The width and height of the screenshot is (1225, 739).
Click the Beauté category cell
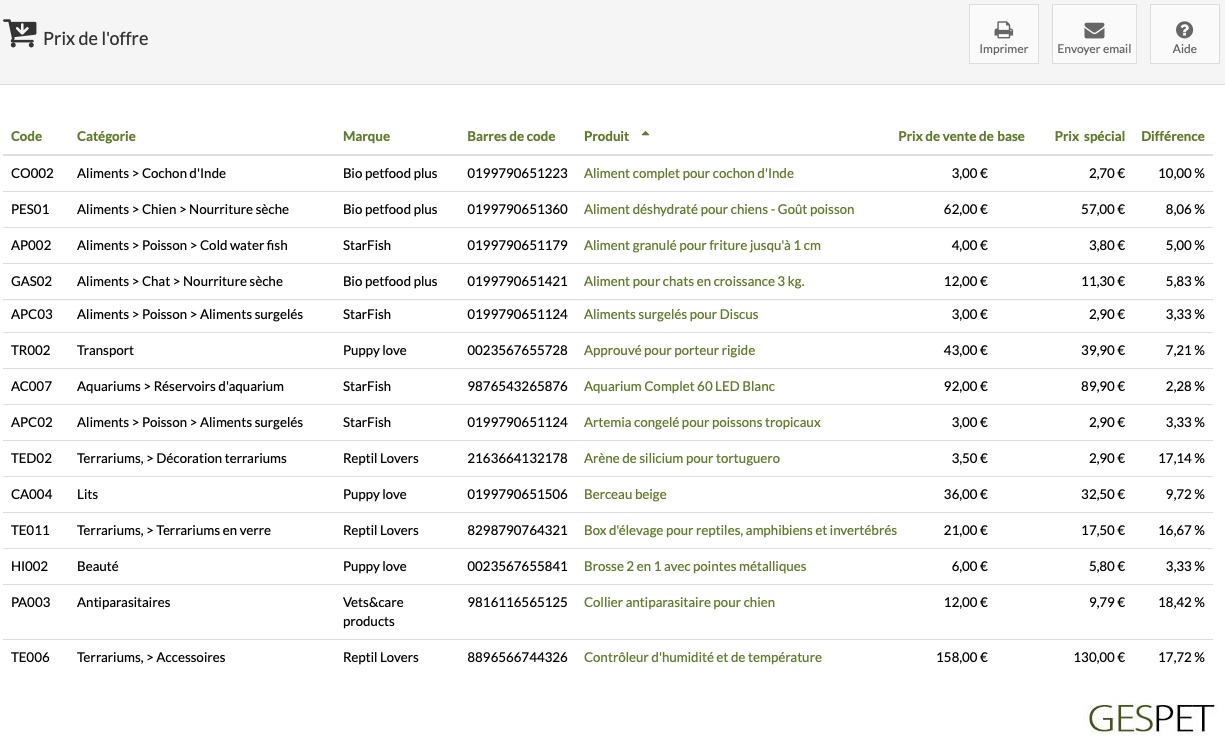98,566
